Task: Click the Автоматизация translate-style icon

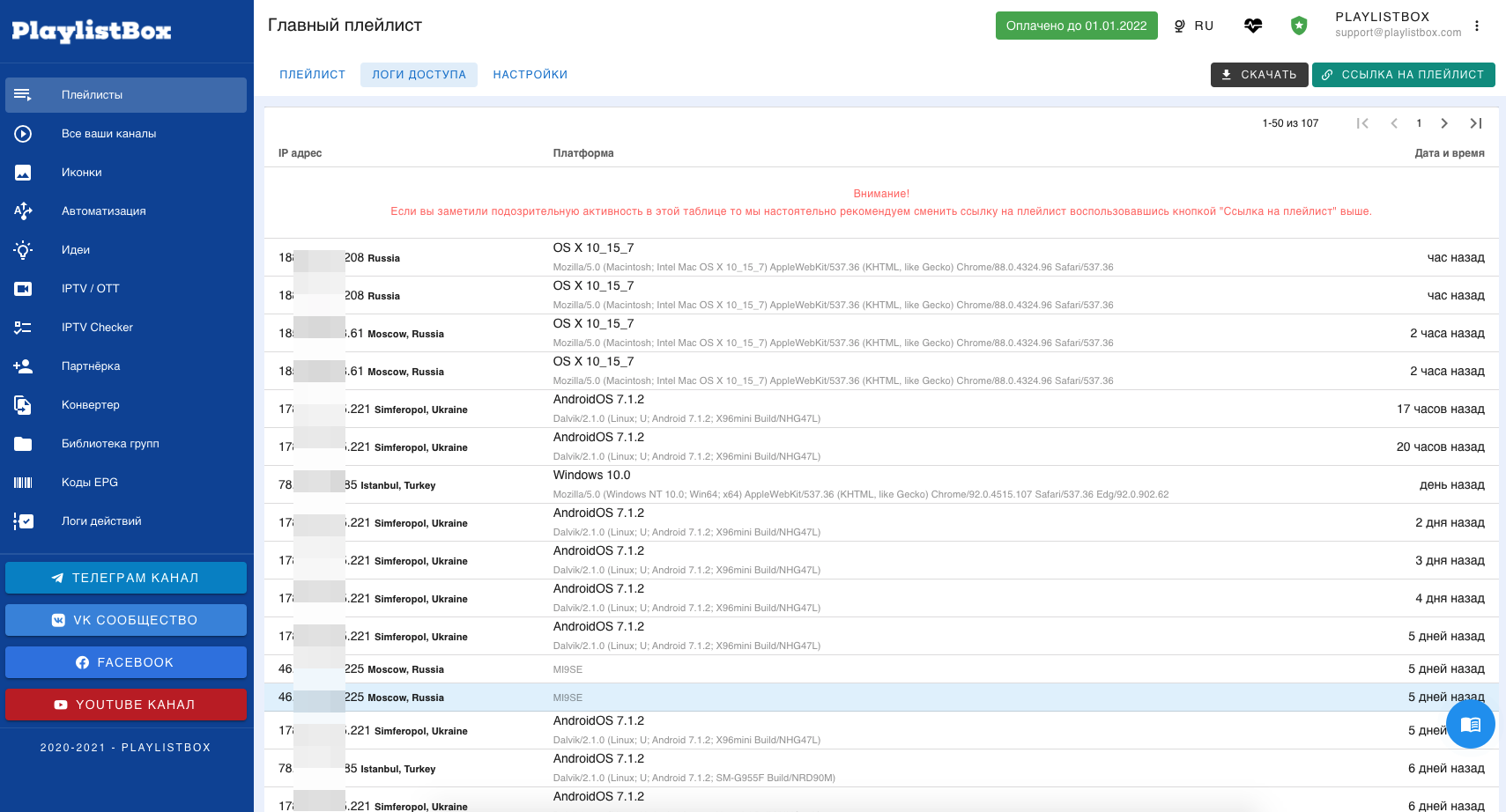Action: [23, 211]
